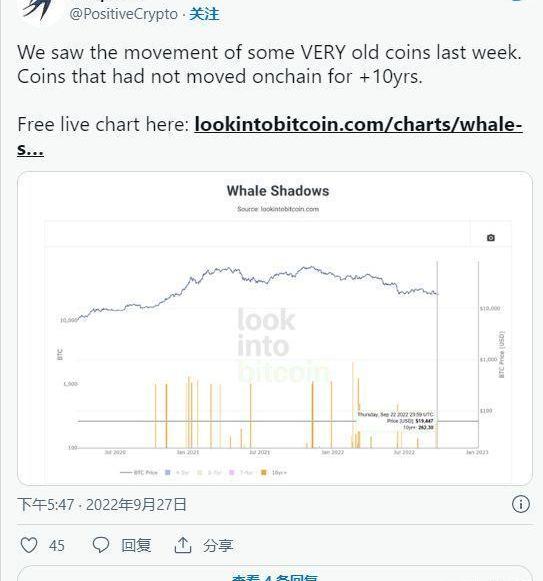Click the reply speech bubble icon
This screenshot has width=543, height=581.
pyautogui.click(x=101, y=545)
